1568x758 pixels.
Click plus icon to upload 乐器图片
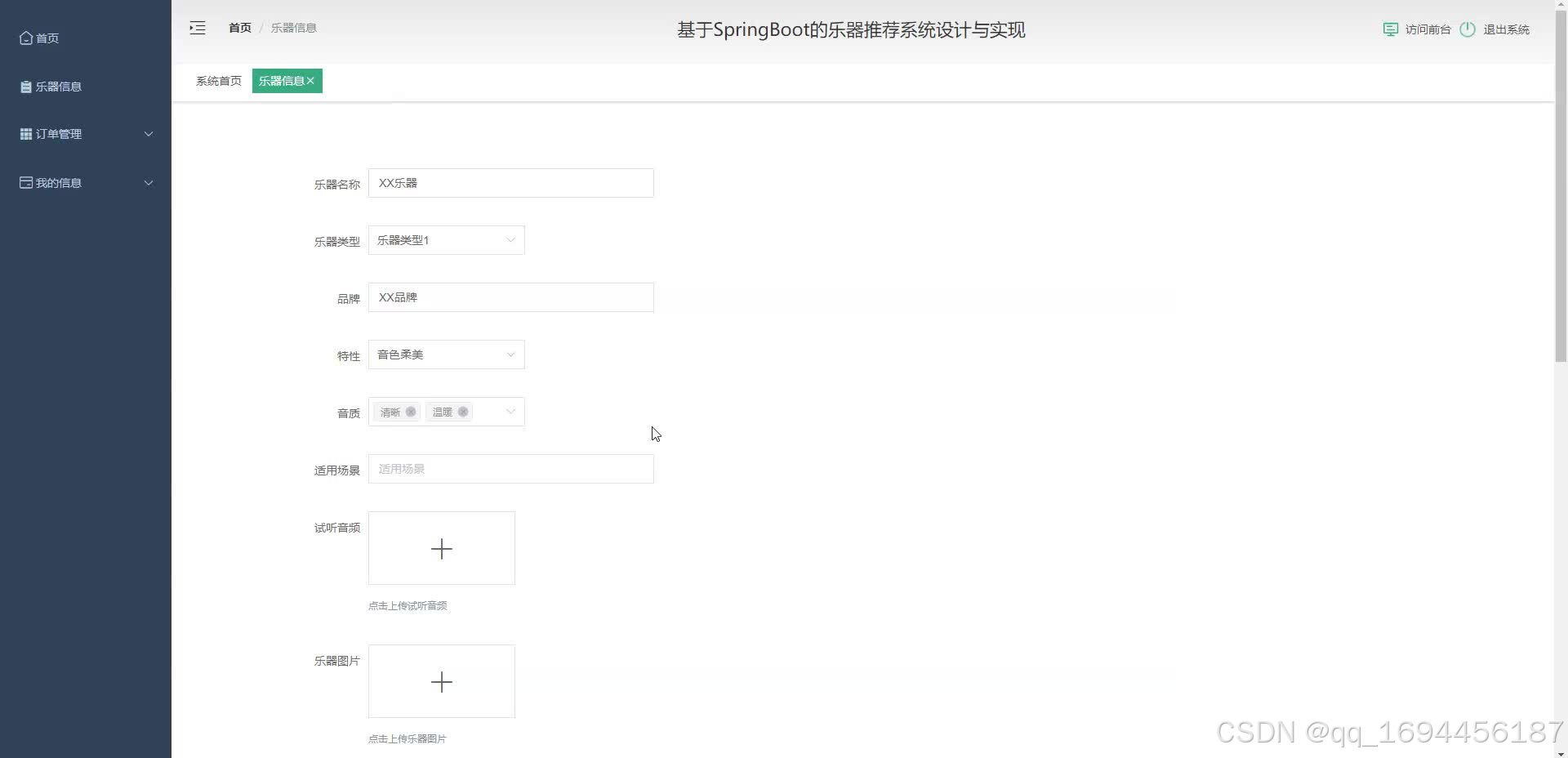pyautogui.click(x=442, y=682)
